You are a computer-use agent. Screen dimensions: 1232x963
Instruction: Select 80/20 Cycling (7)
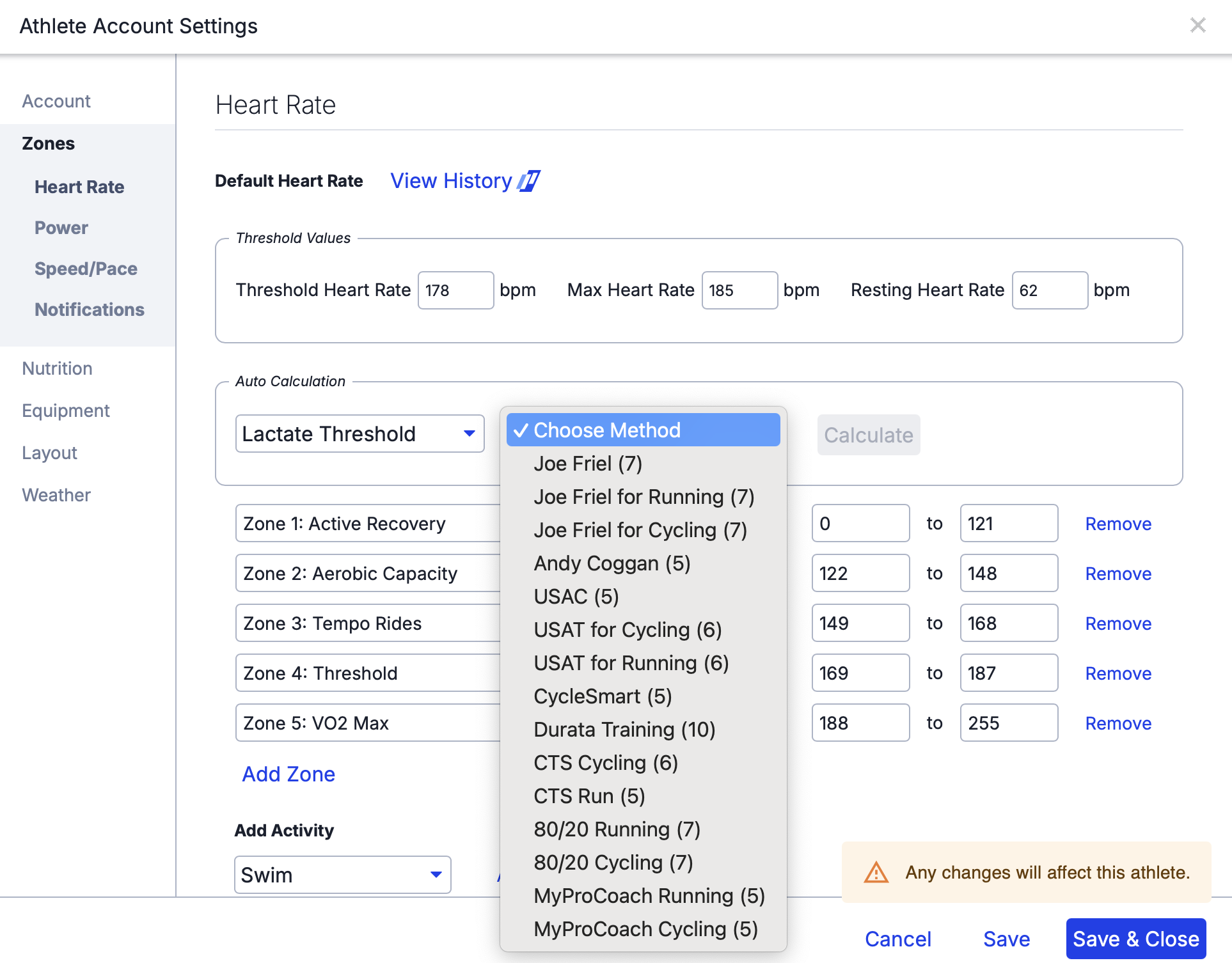pos(643,862)
